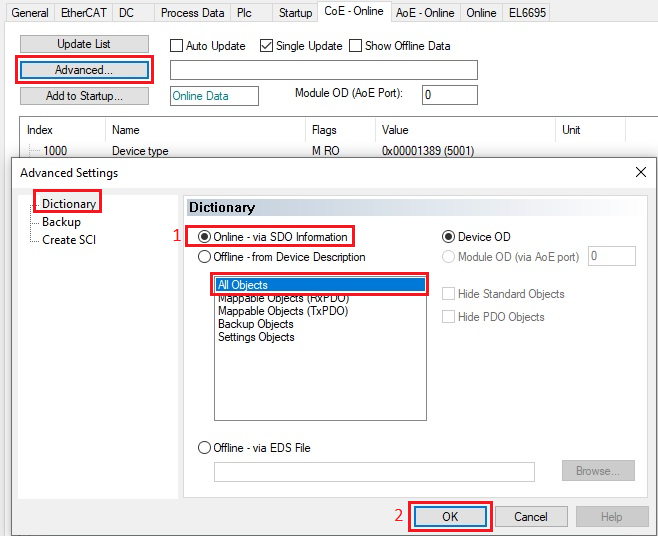Select Dictionary in the settings tree
Image resolution: width=658 pixels, height=536 pixels.
pyautogui.click(x=69, y=204)
